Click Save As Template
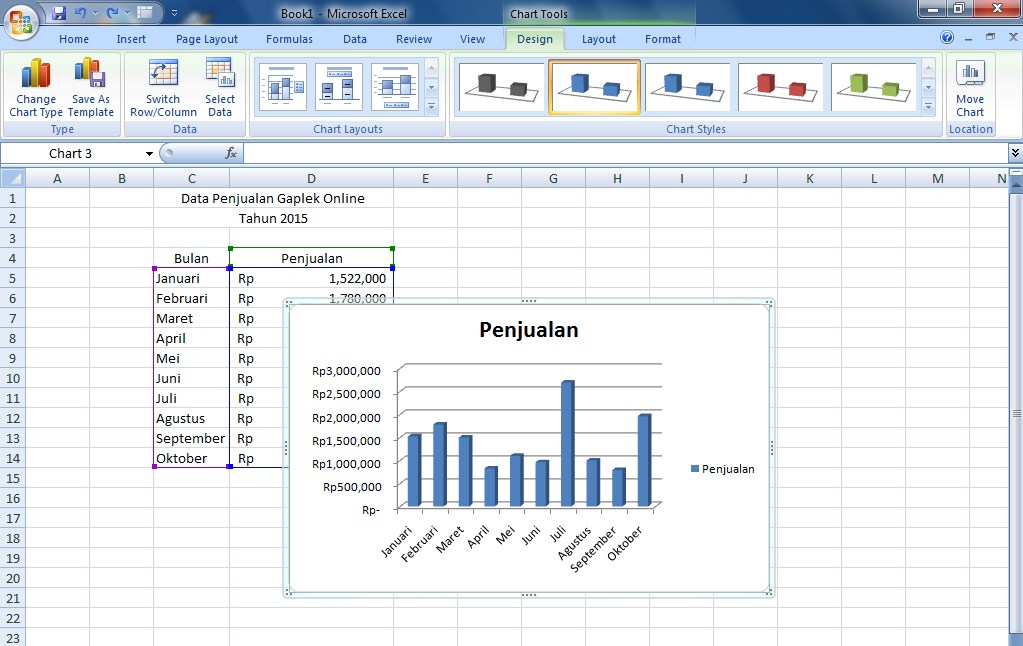 click(x=91, y=88)
